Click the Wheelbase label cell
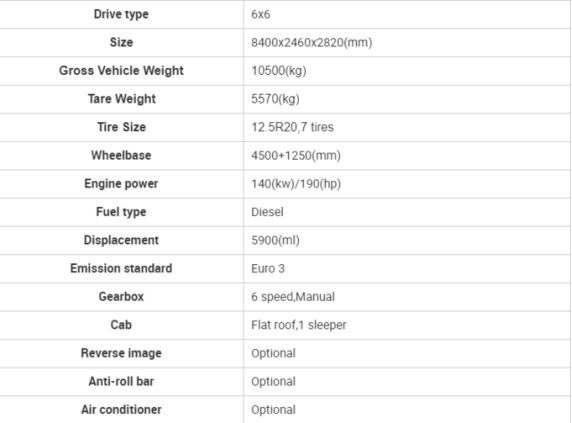Screen dimensions: 572x423 coord(121,155)
